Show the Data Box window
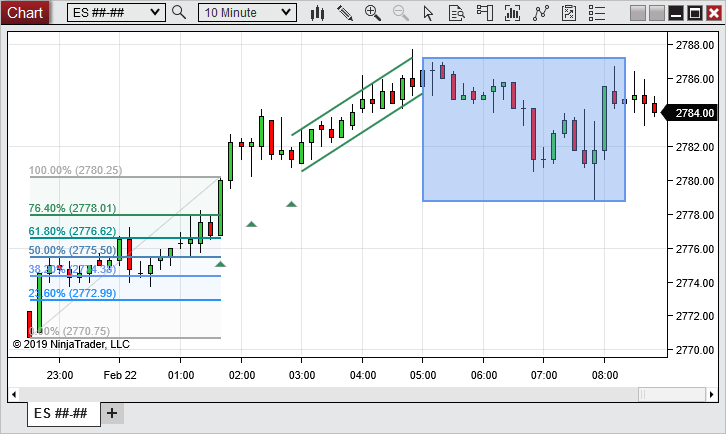The height and width of the screenshot is (434, 726). [x=457, y=13]
